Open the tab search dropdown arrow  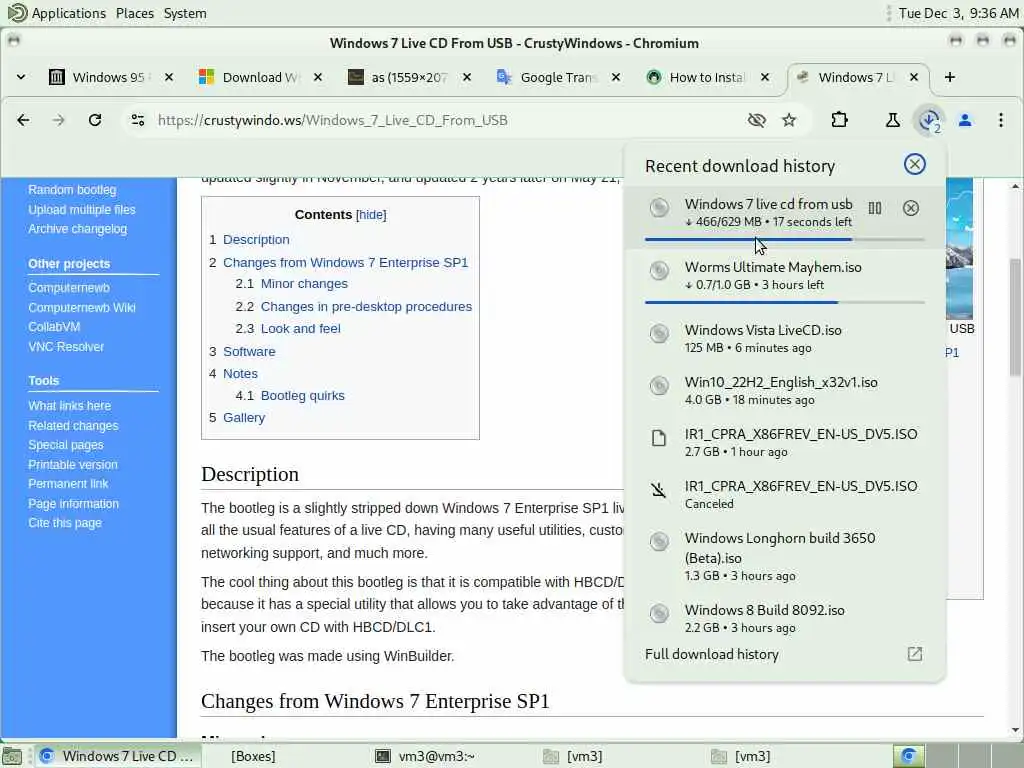[21, 77]
